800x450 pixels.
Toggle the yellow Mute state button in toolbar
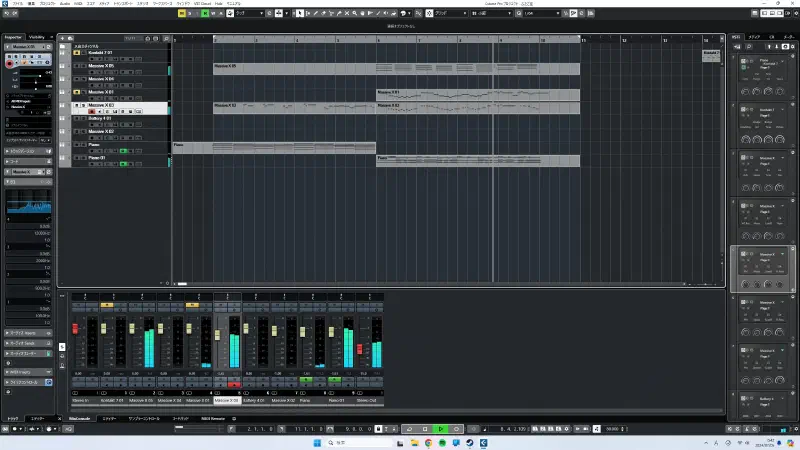pyautogui.click(x=182, y=13)
